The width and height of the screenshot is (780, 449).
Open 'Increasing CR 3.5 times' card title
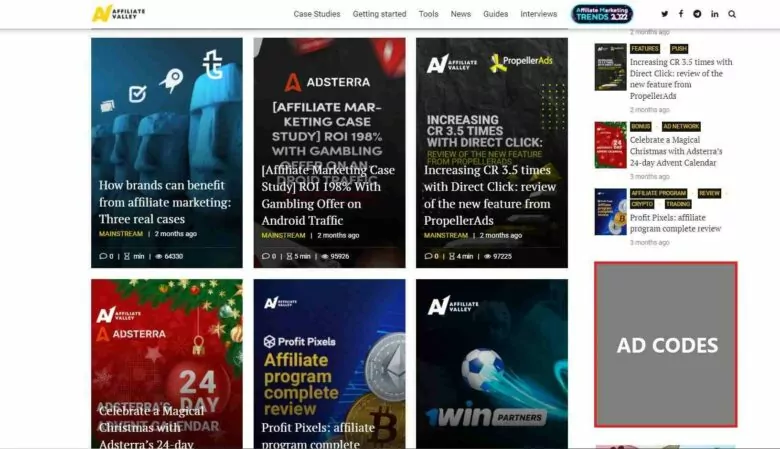[490, 195]
